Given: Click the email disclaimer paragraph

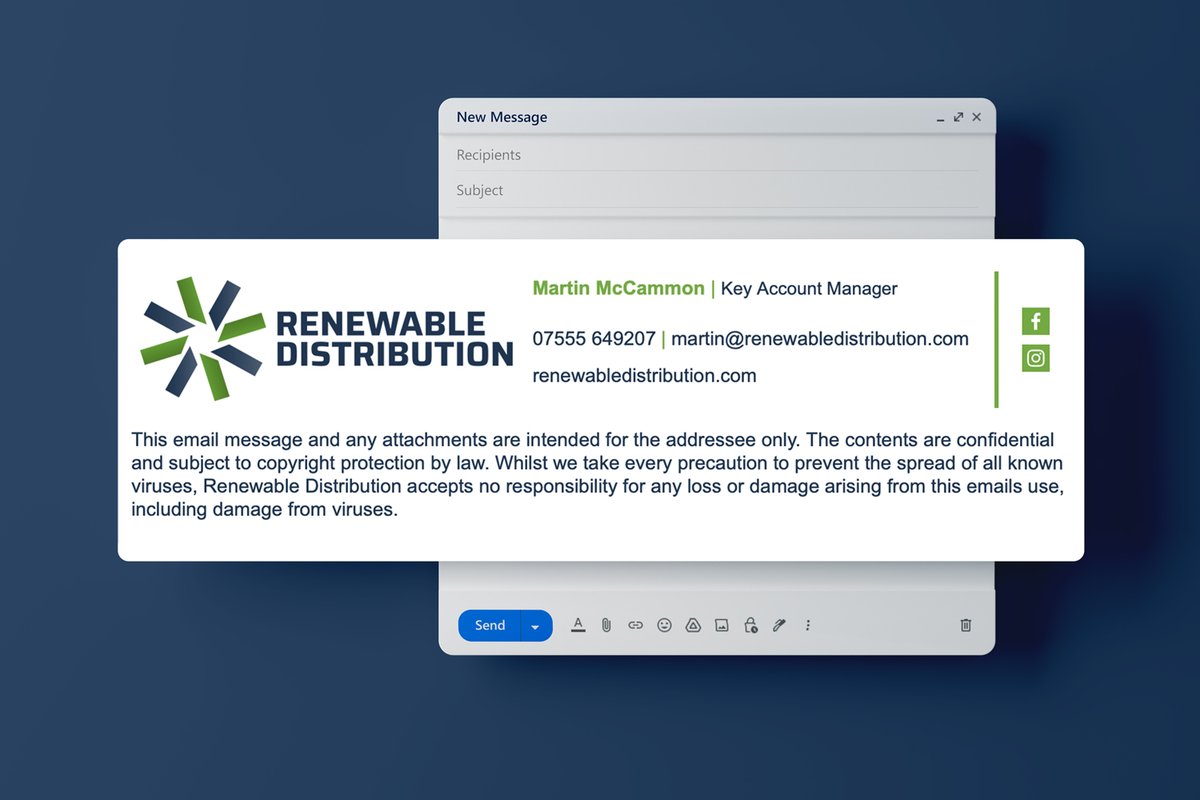Looking at the screenshot, I should (597, 475).
